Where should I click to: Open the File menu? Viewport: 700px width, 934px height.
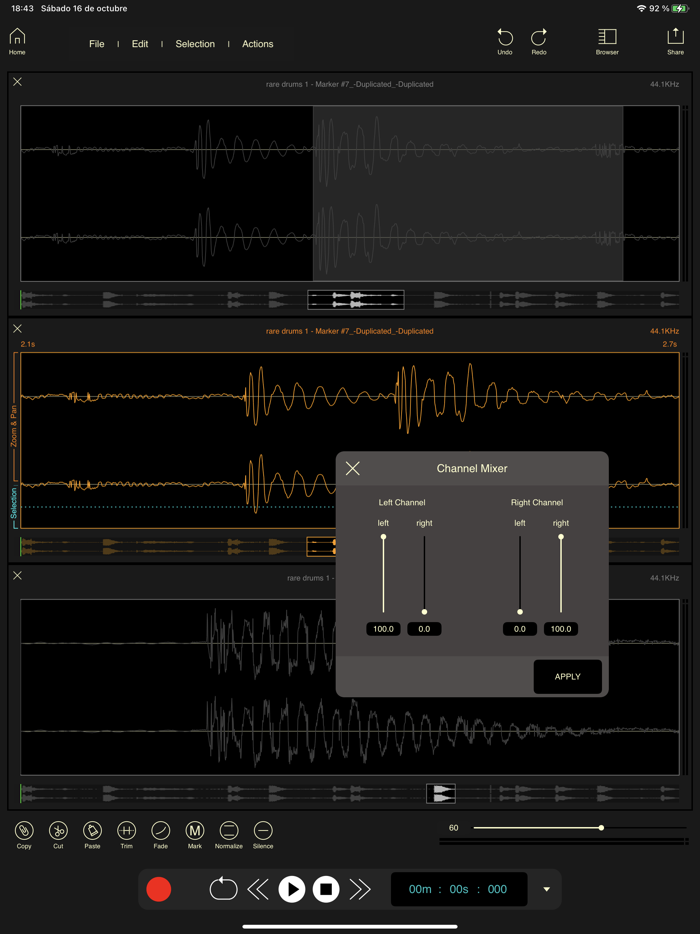pyautogui.click(x=97, y=44)
